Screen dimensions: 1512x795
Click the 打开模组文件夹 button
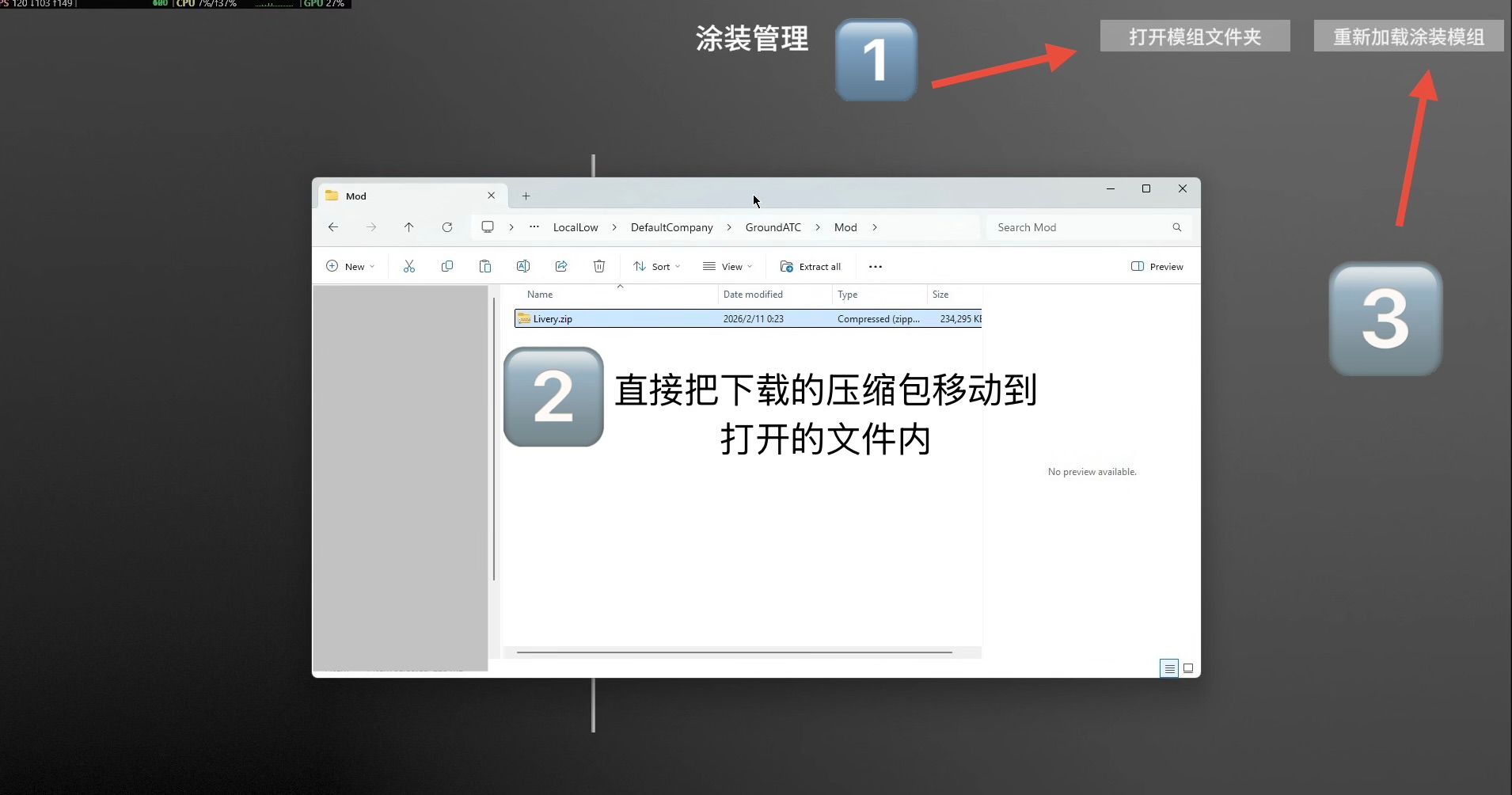tap(1195, 36)
